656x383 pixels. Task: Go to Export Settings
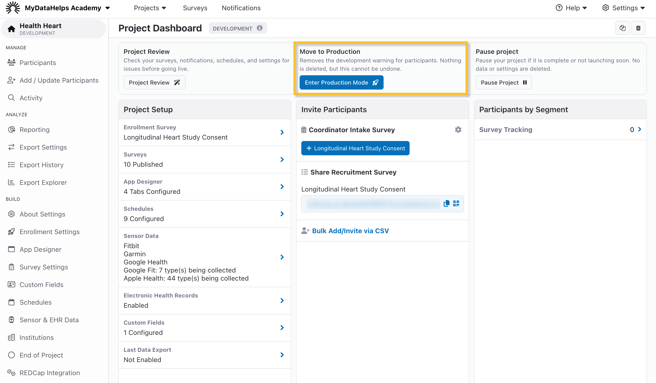click(43, 147)
